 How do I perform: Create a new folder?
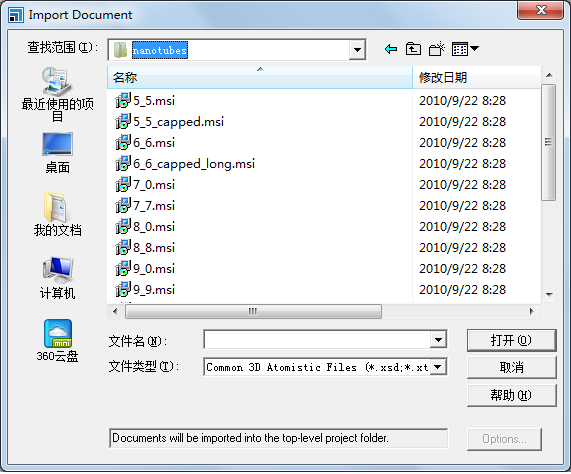(437, 49)
